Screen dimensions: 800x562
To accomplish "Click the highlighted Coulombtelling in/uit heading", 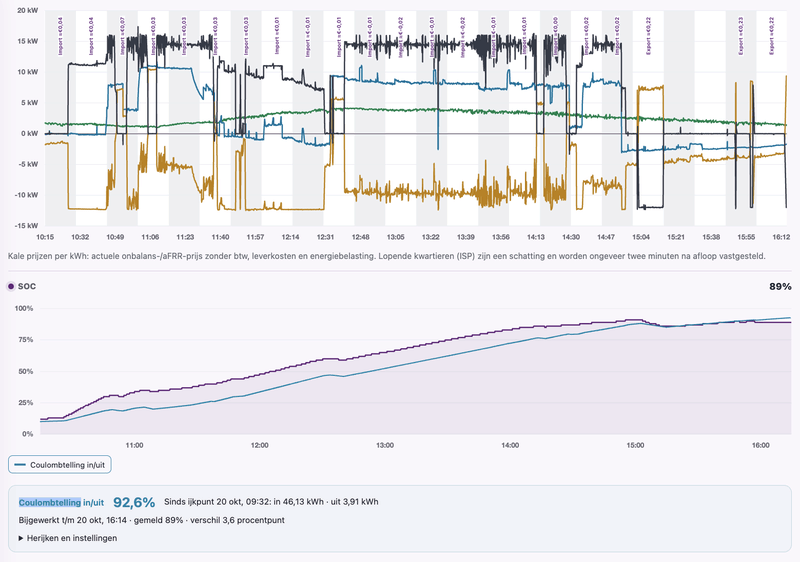I will [61, 502].
